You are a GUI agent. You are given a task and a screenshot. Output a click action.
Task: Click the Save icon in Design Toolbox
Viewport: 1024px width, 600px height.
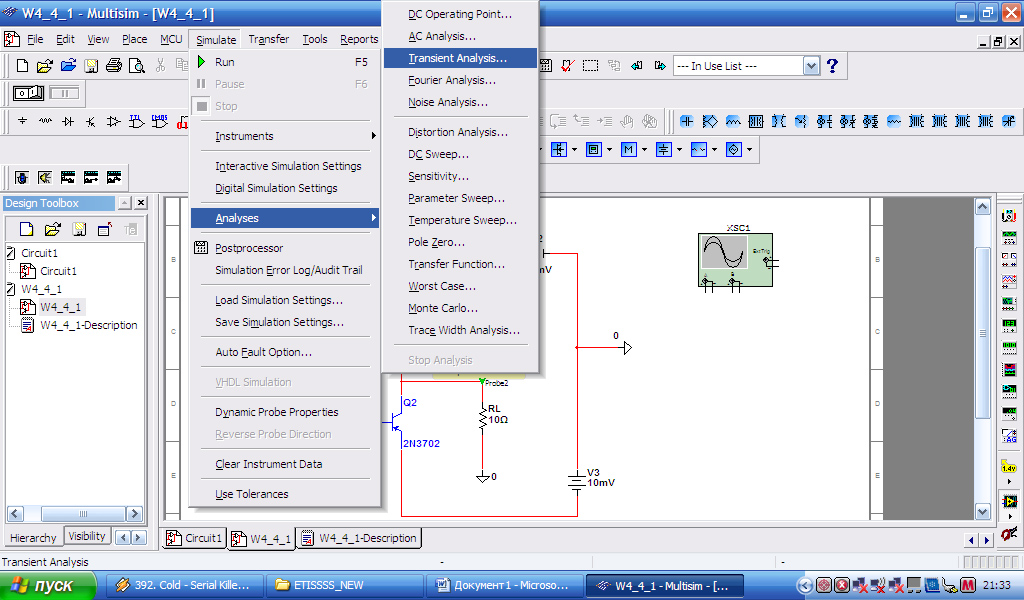coord(79,229)
